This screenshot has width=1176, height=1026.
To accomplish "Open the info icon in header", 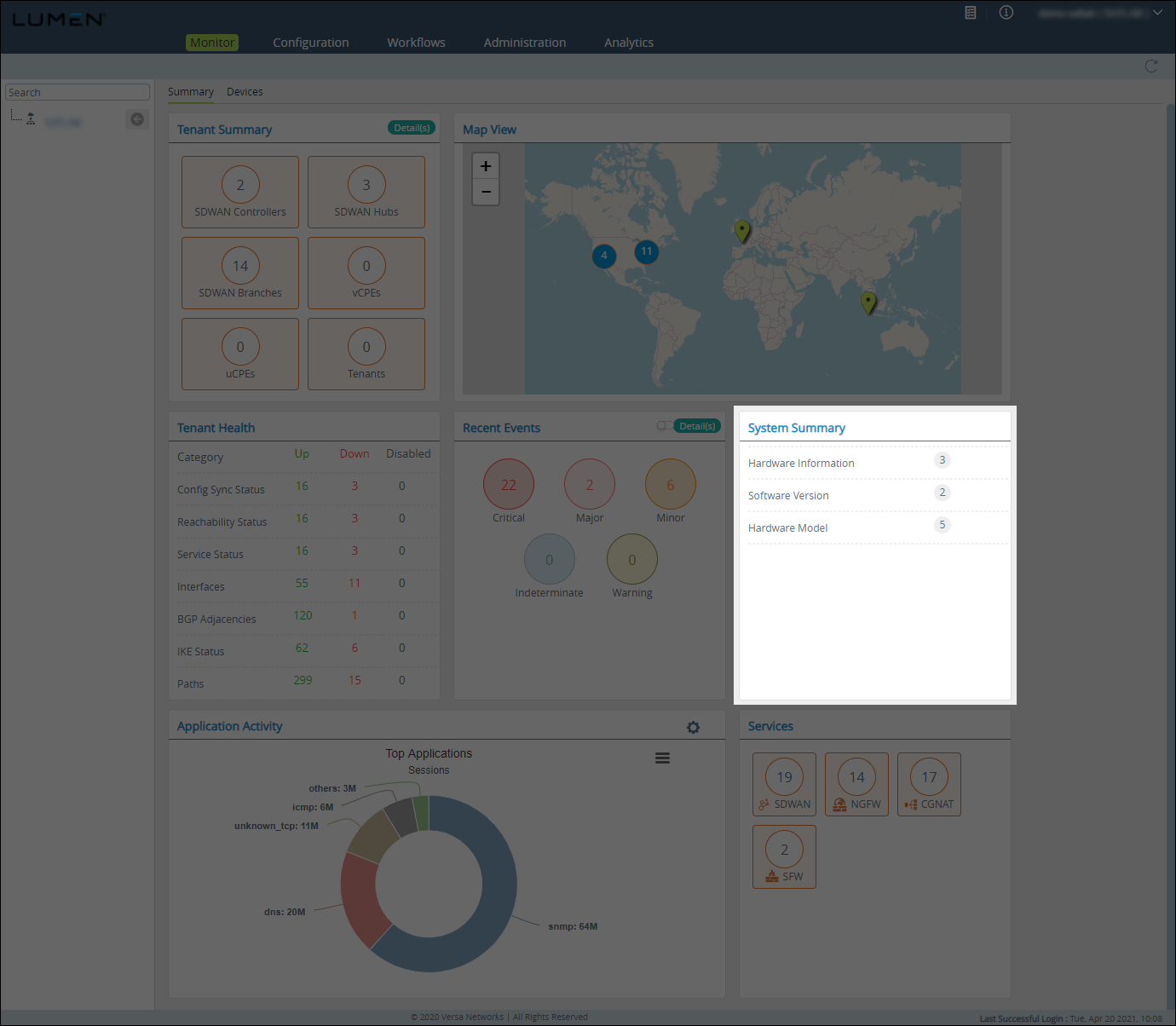I will point(1006,13).
